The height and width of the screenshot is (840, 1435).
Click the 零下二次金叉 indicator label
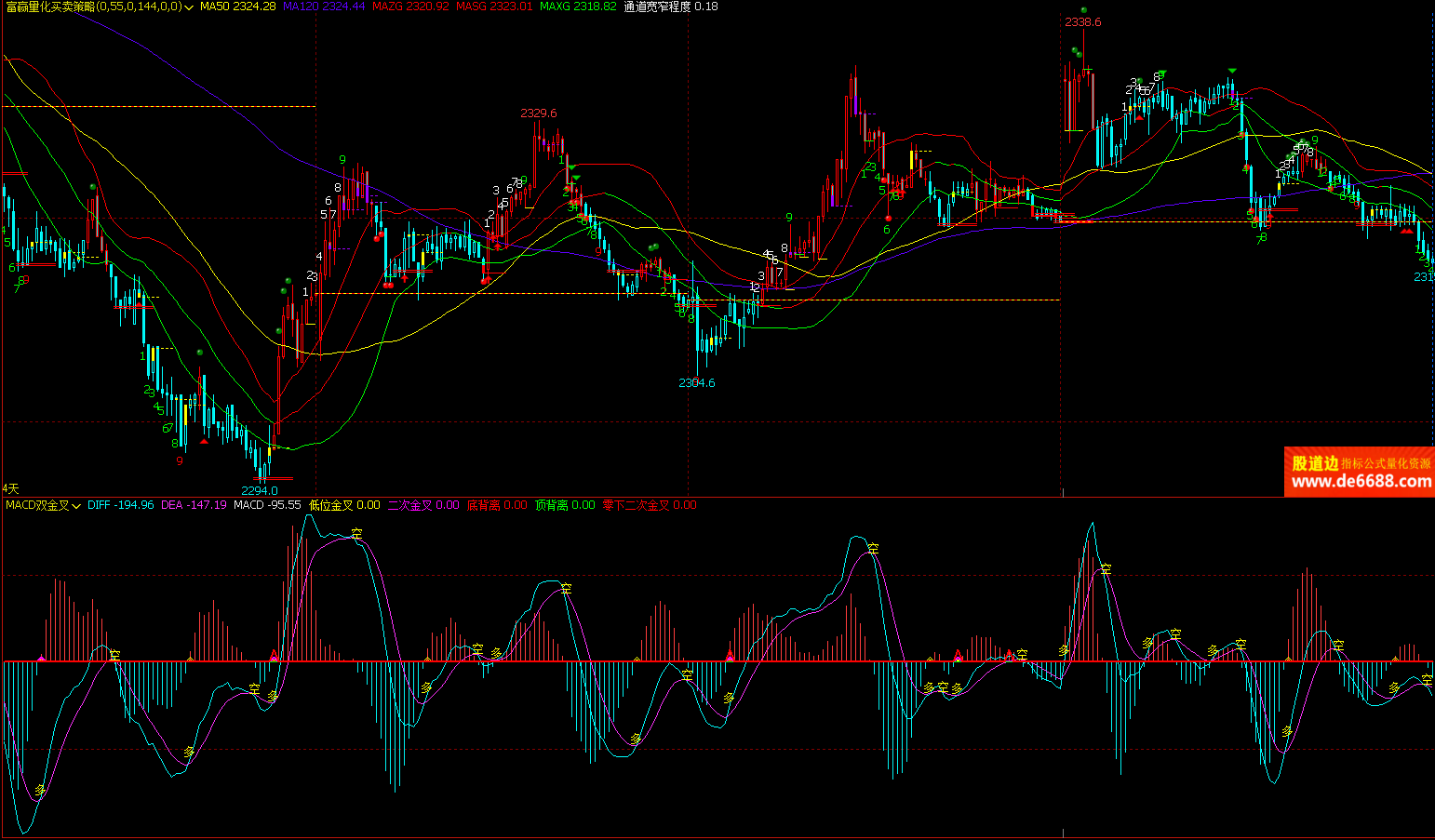(x=649, y=505)
